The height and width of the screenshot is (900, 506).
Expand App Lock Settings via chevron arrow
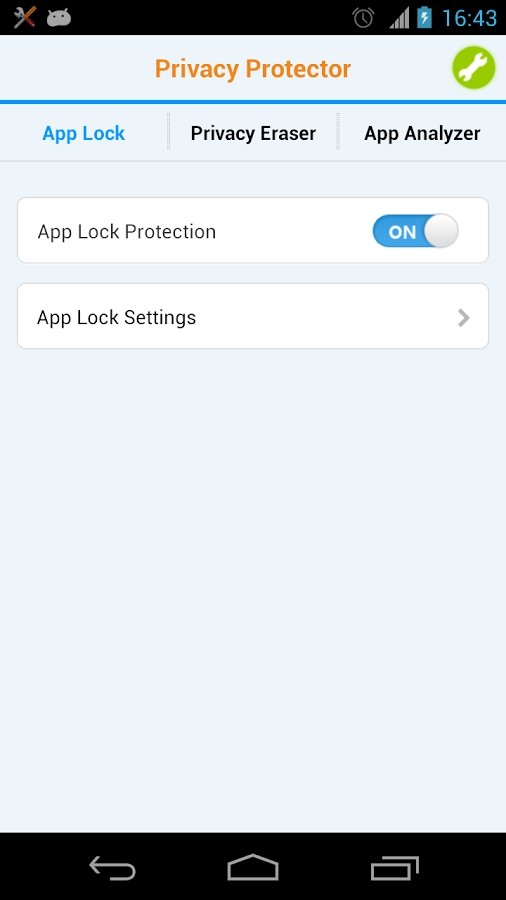tap(464, 317)
